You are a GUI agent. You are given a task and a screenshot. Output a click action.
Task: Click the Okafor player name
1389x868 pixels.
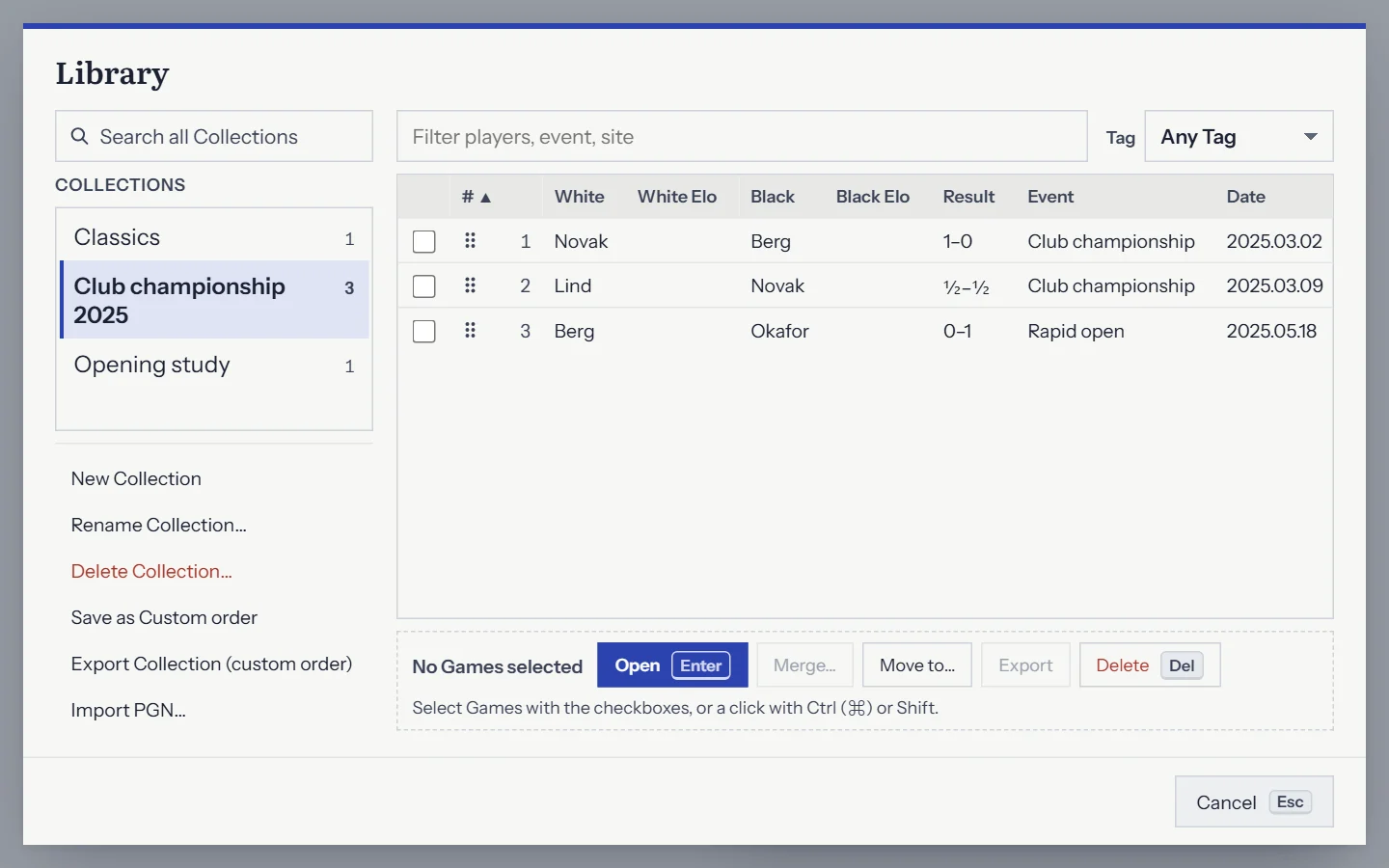pyautogui.click(x=779, y=332)
